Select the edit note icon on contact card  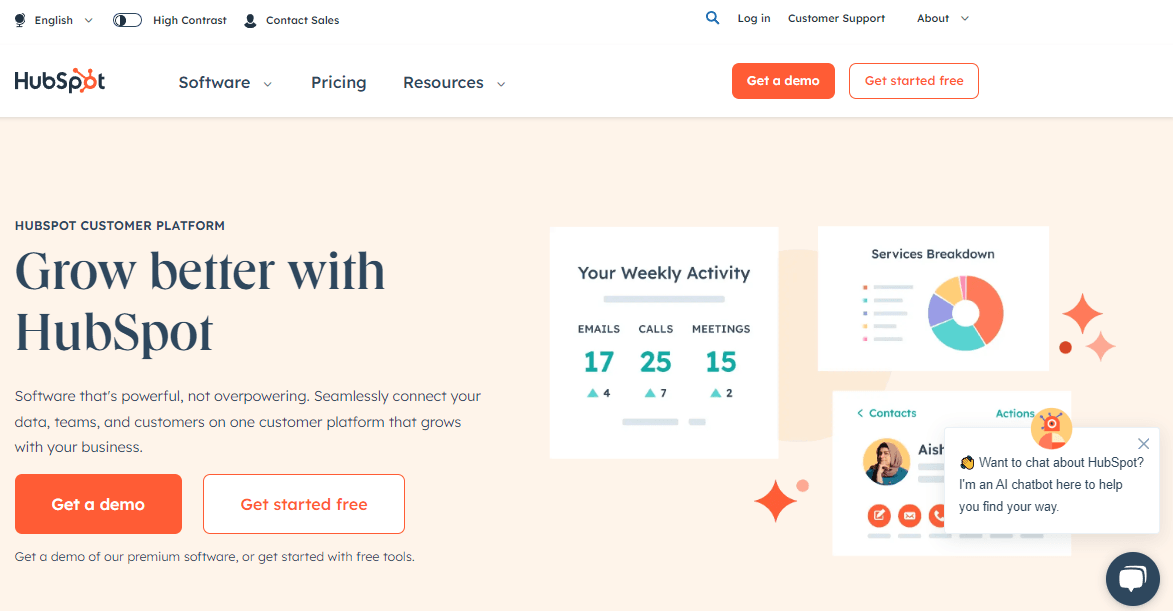click(x=879, y=516)
